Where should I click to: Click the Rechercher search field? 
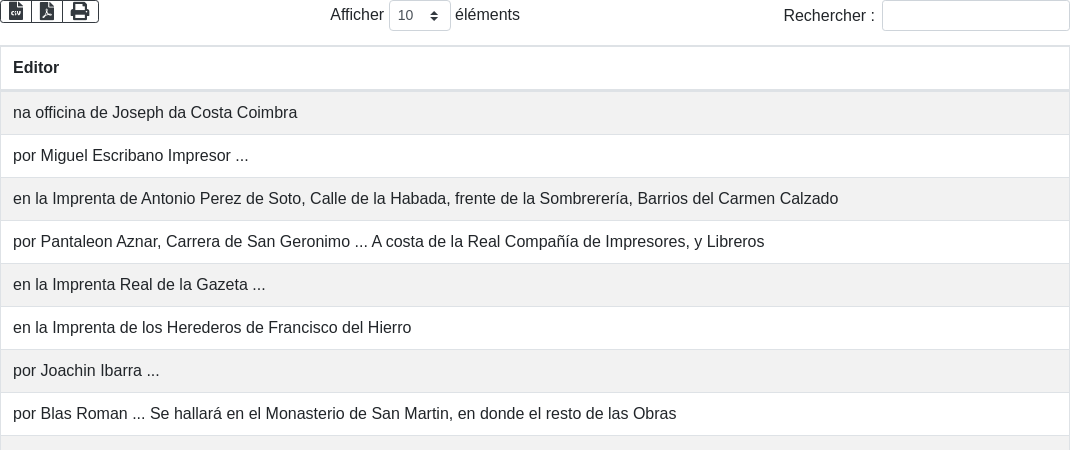[975, 16]
